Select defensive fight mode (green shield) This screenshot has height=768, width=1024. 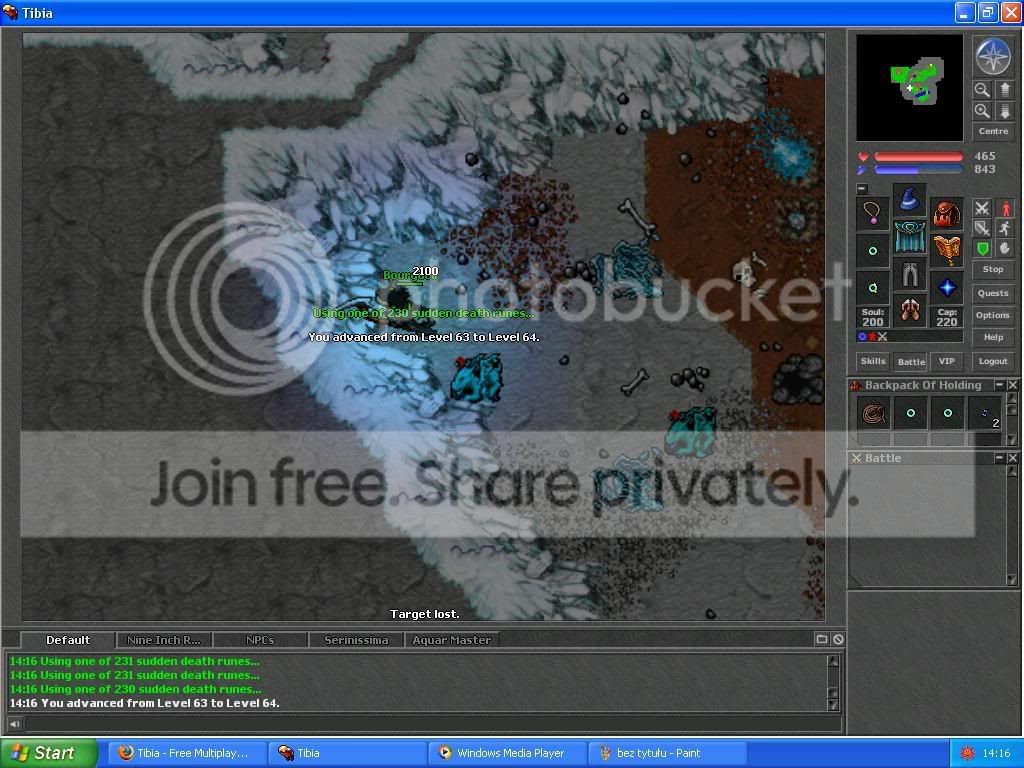(x=982, y=248)
